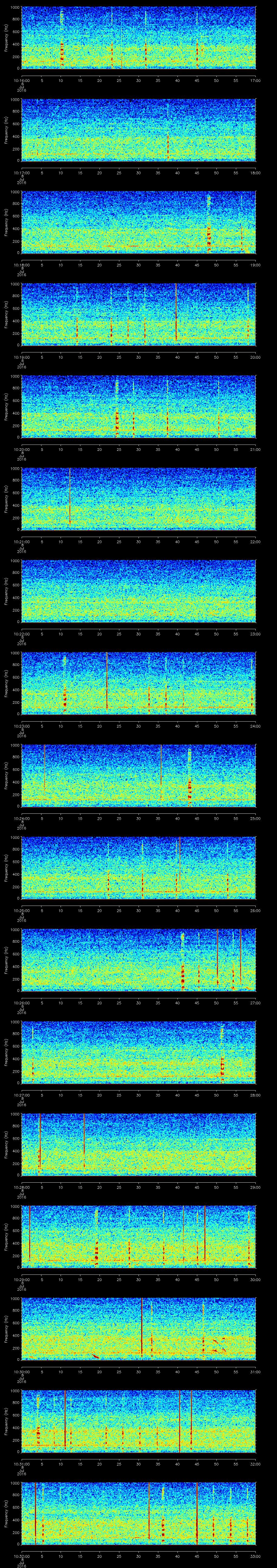Viewport: 277px width, 1568px height.
Task: Click the 10:18:00 start time label
Action: click(x=22, y=265)
